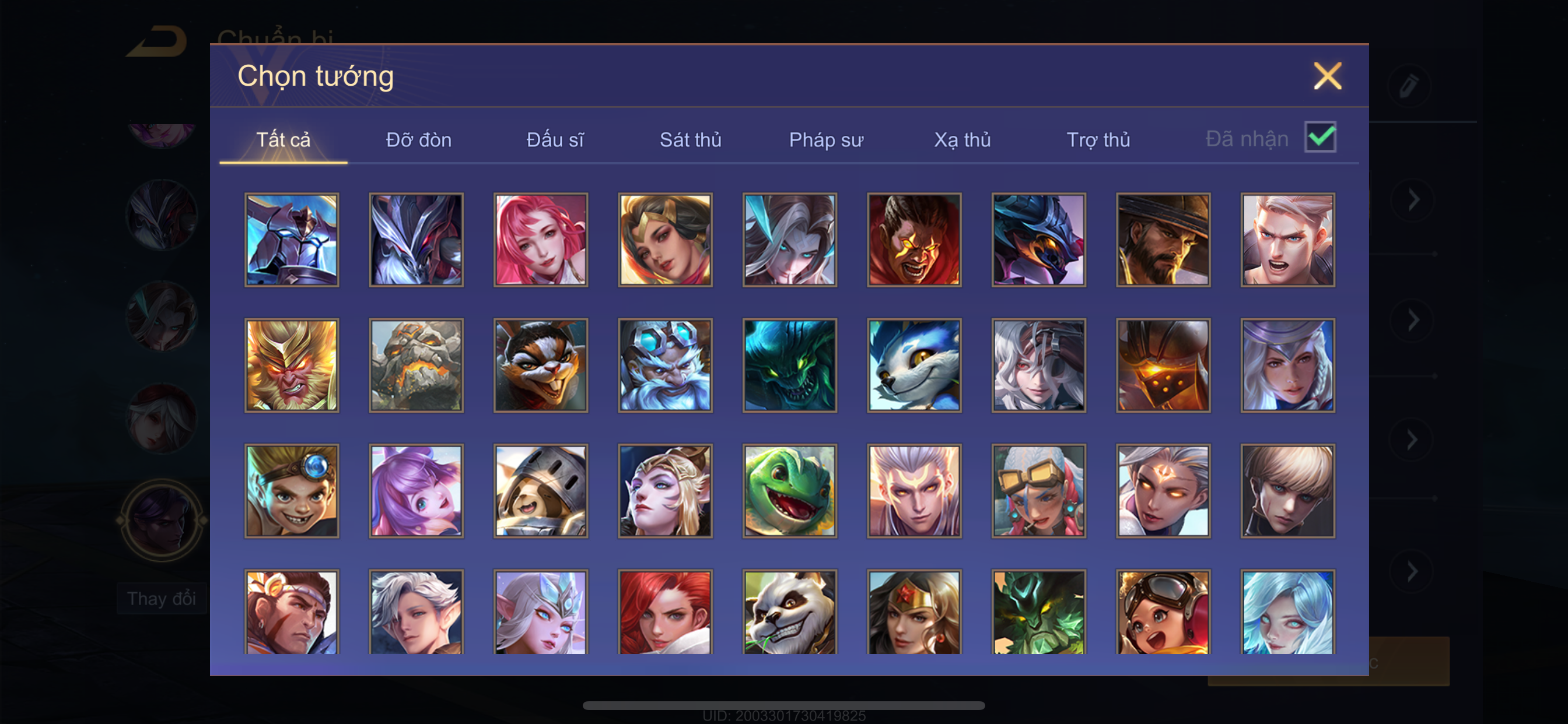Select the cowboy hat bearded hero portrait
1568x724 pixels.
pyautogui.click(x=1163, y=240)
